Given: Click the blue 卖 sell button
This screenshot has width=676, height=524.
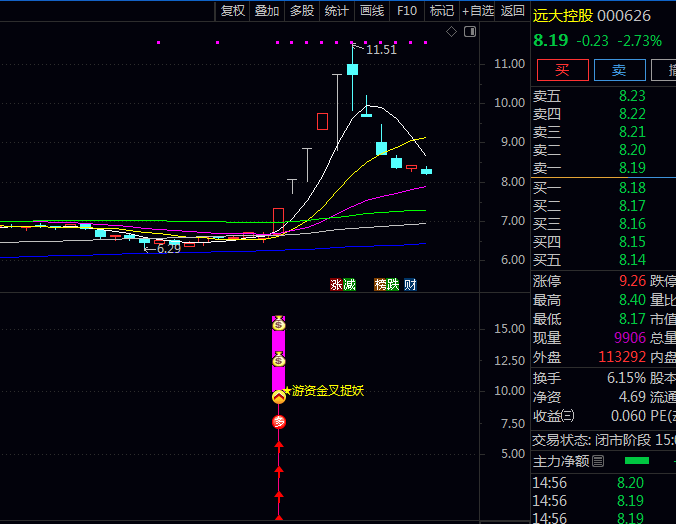Looking at the screenshot, I should click(619, 70).
